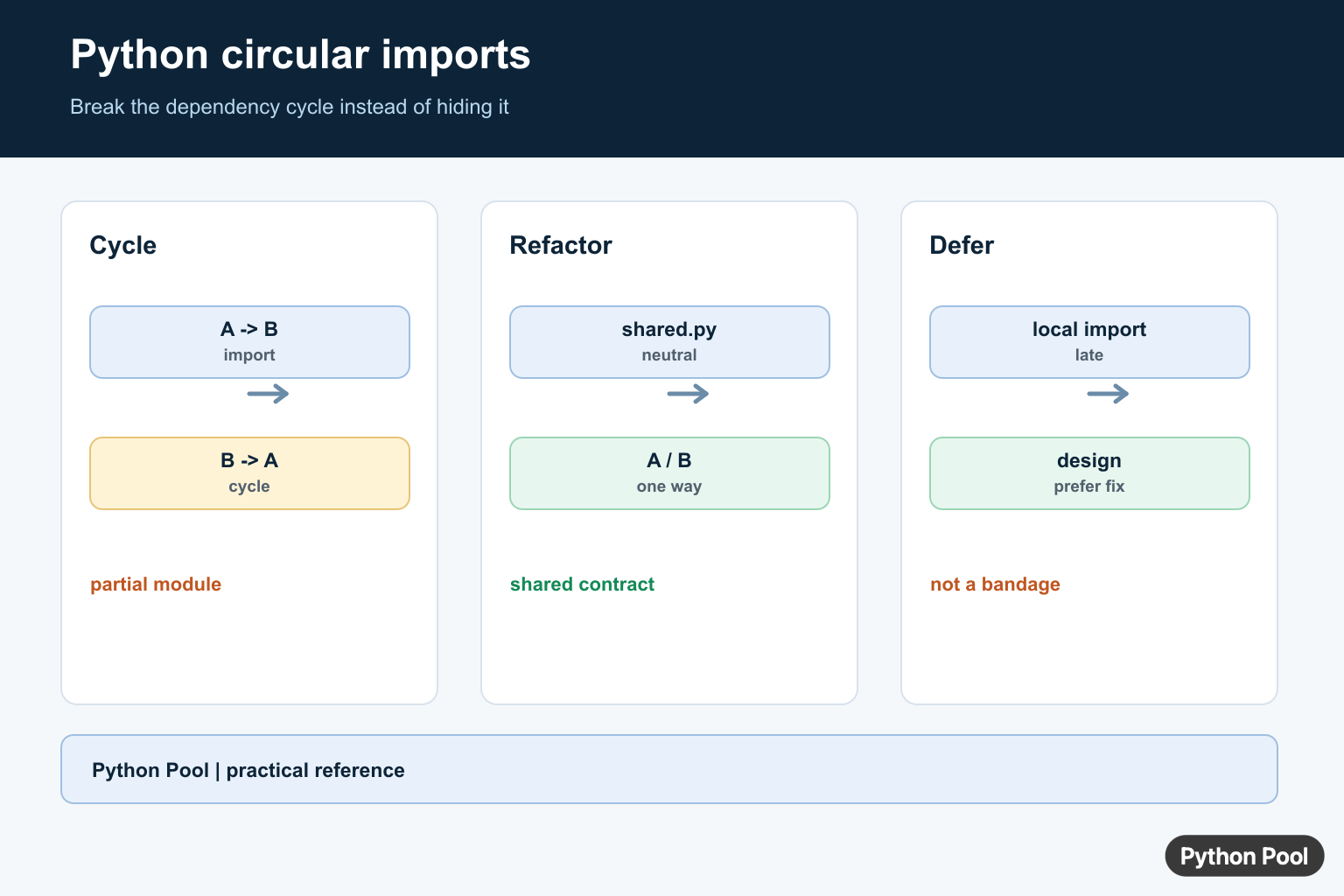Click the 'partial module' caption
The width and height of the screenshot is (1344, 896).
(x=156, y=584)
